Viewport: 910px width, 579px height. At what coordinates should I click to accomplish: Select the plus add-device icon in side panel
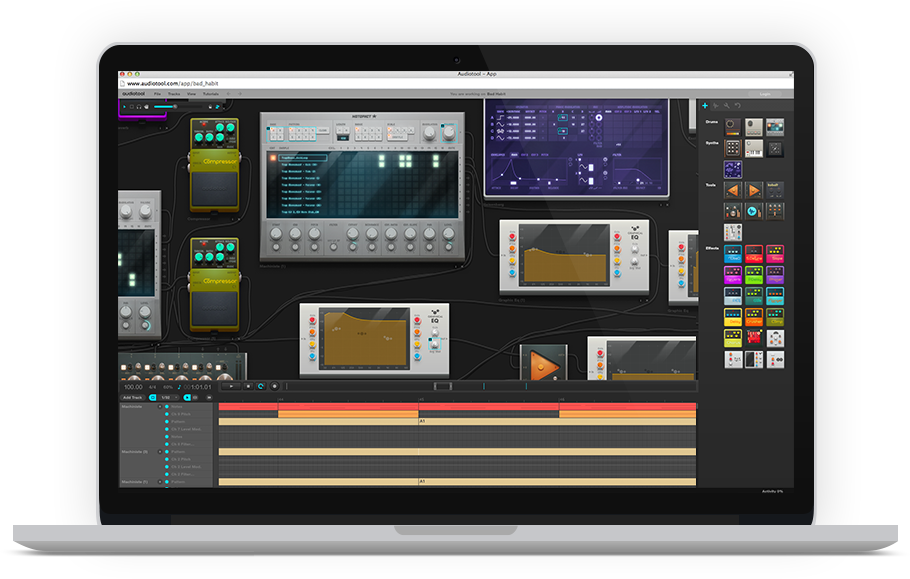click(x=704, y=105)
